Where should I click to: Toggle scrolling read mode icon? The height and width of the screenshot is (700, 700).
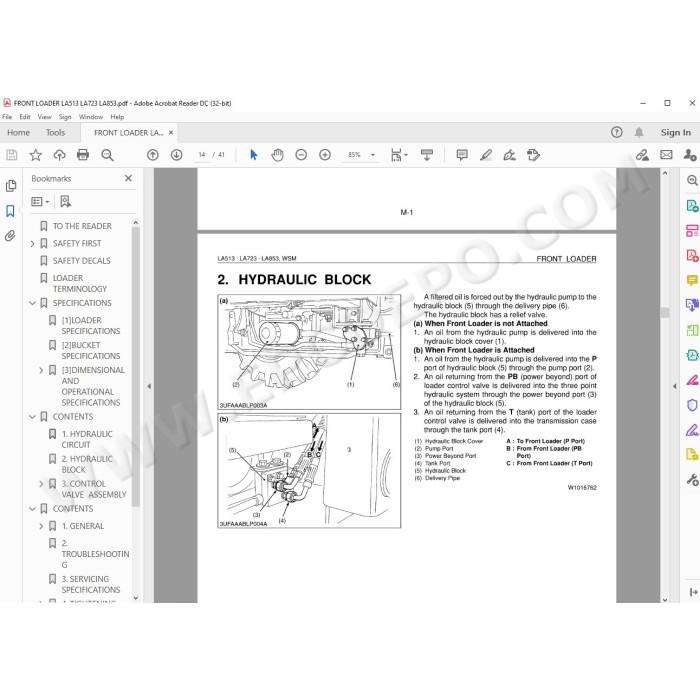(x=427, y=155)
